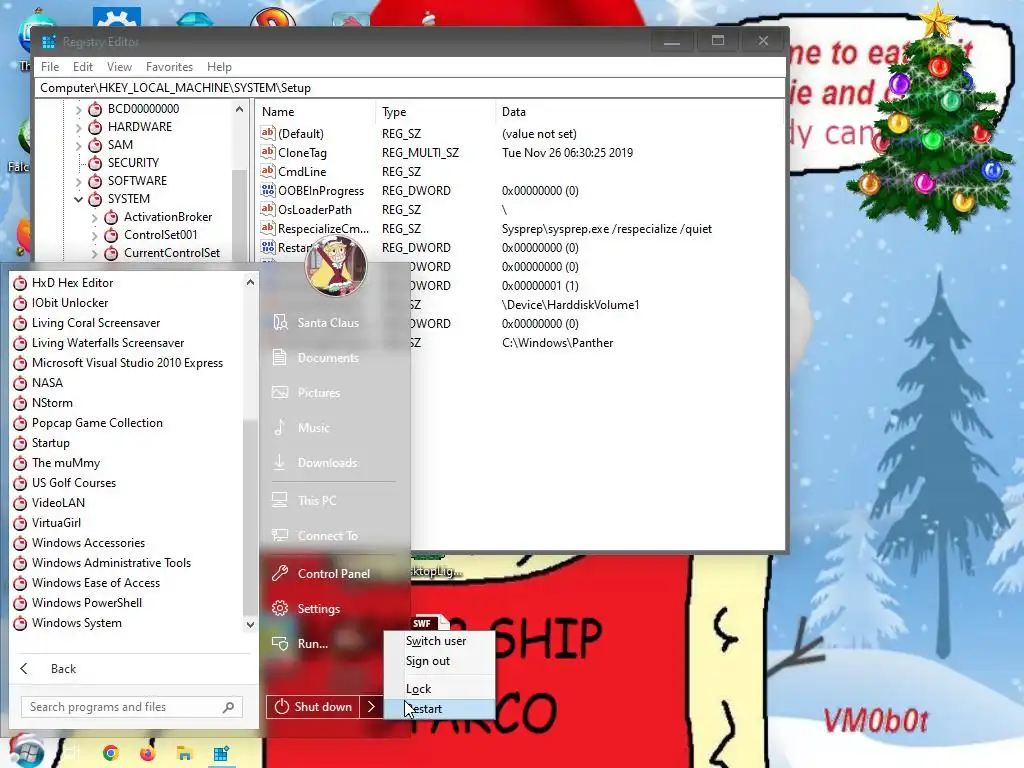Click the Settings gear icon

[280, 609]
